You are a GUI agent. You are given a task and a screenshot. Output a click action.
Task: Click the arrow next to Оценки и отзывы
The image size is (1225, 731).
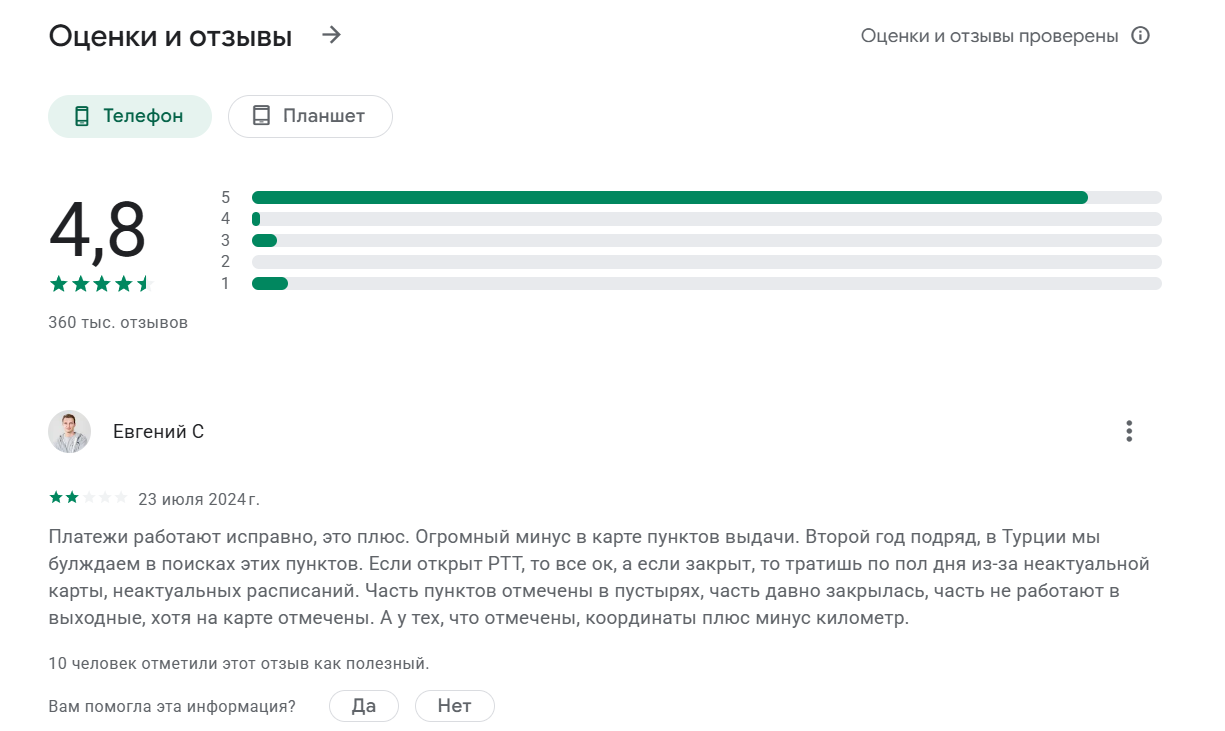(x=332, y=36)
